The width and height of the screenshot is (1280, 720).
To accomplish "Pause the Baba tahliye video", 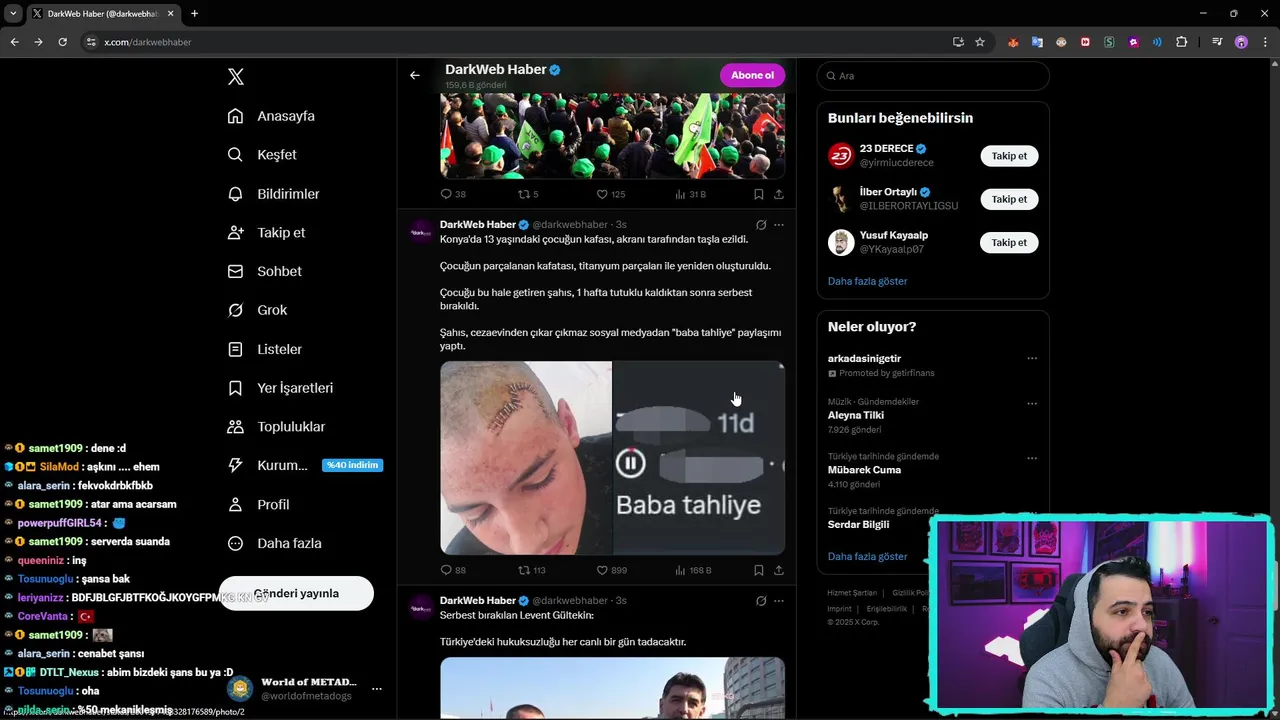I will [630, 463].
